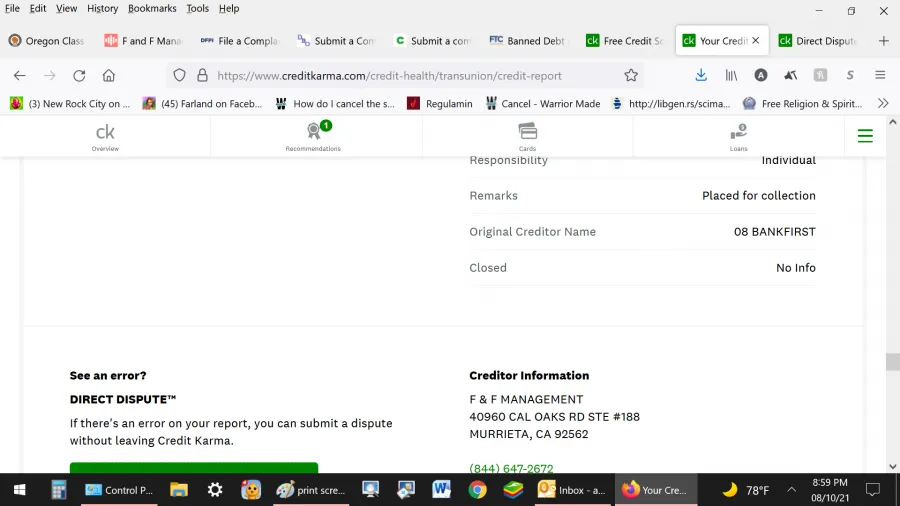The image size is (900, 506).
Task: Open the New Rock City bookmark
Action: 71,103
